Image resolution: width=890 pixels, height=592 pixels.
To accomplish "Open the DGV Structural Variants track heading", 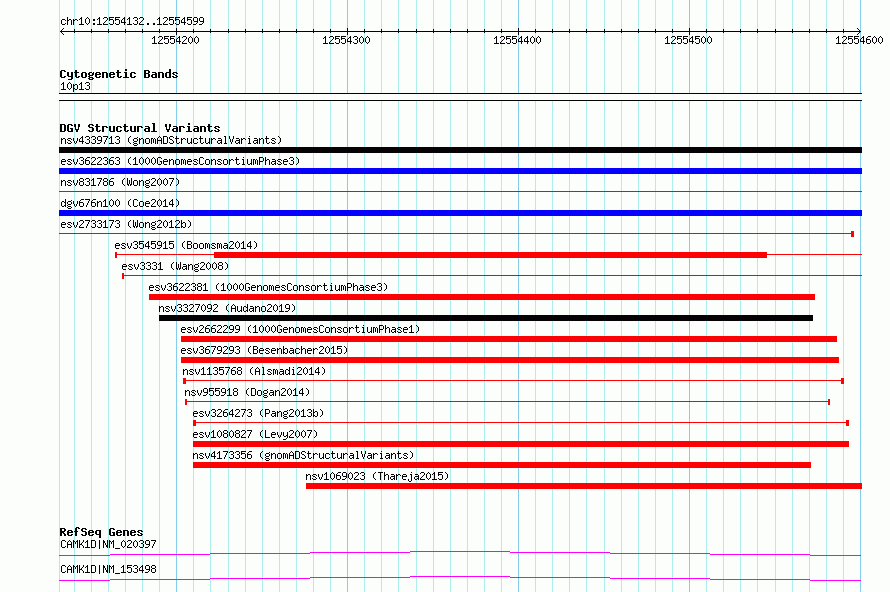I will coord(140,128).
